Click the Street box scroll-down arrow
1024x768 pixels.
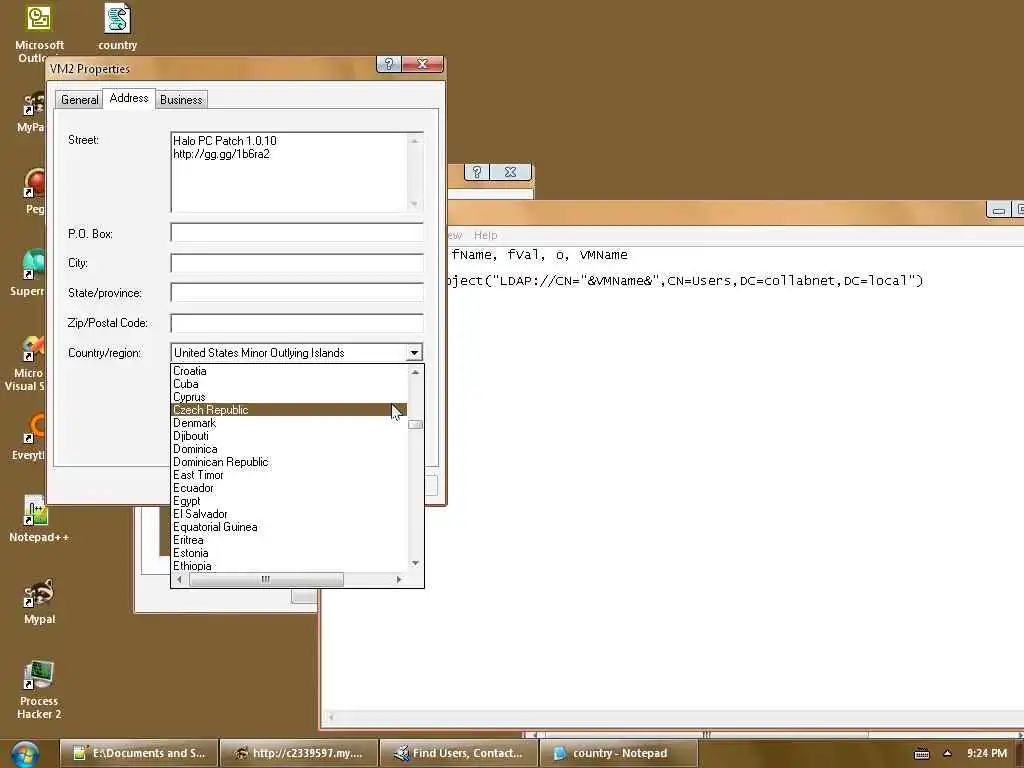pyautogui.click(x=415, y=204)
